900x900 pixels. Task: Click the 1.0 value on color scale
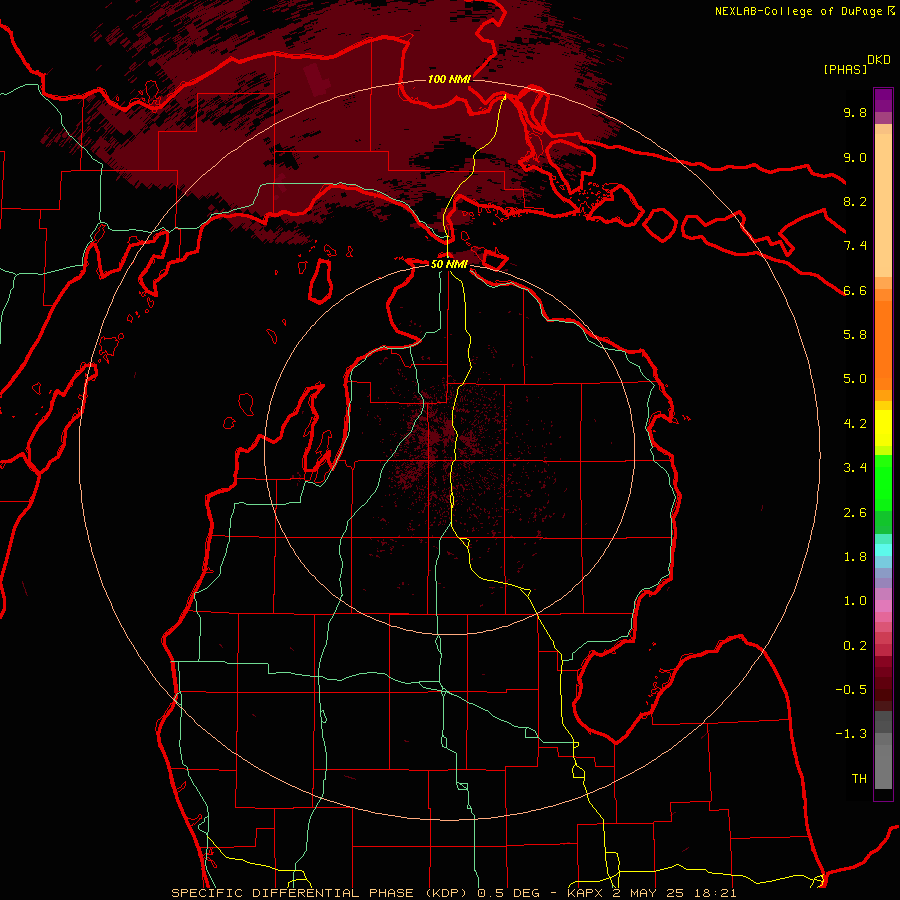click(x=855, y=601)
